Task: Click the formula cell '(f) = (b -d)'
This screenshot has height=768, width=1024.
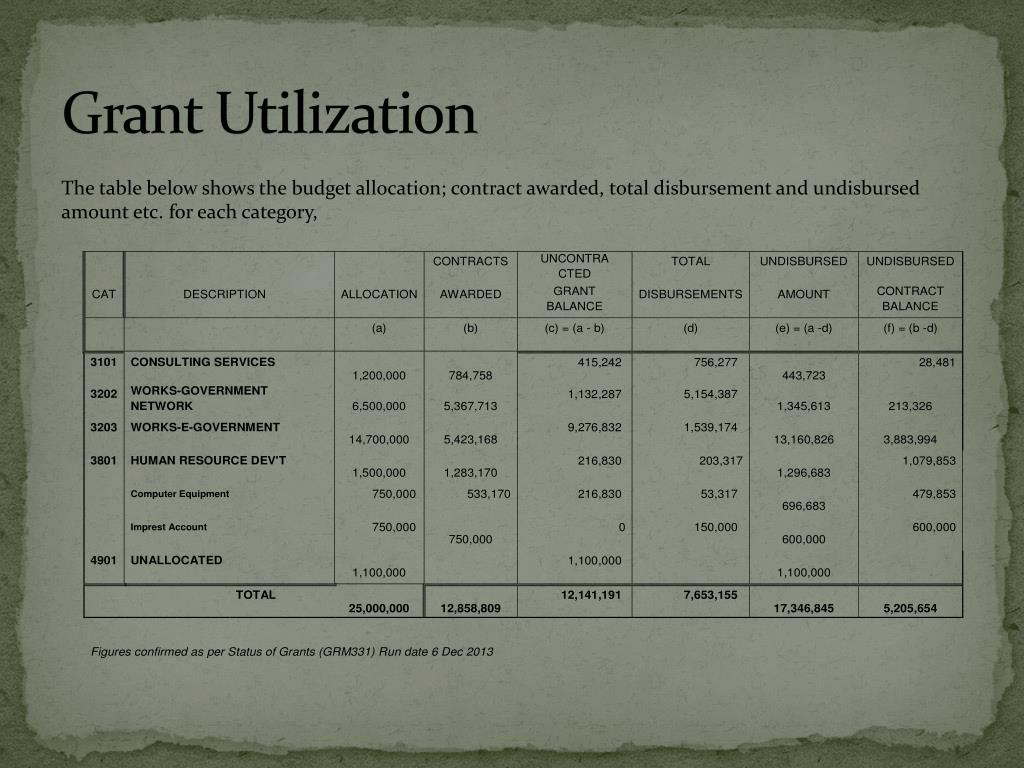Action: click(910, 328)
